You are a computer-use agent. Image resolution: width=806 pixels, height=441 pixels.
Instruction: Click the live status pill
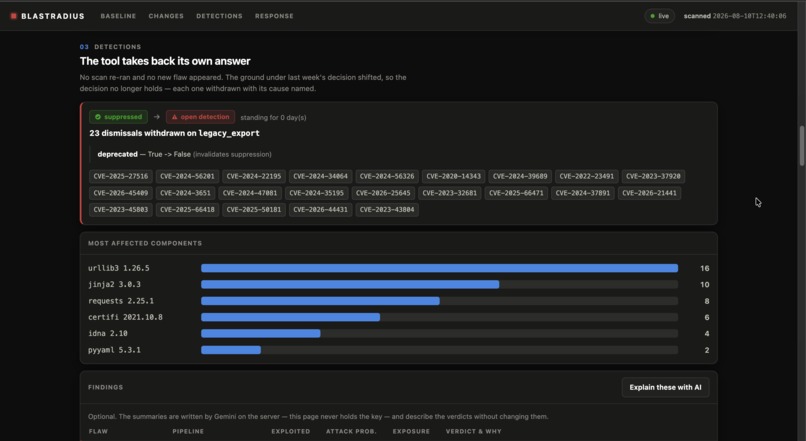point(660,16)
